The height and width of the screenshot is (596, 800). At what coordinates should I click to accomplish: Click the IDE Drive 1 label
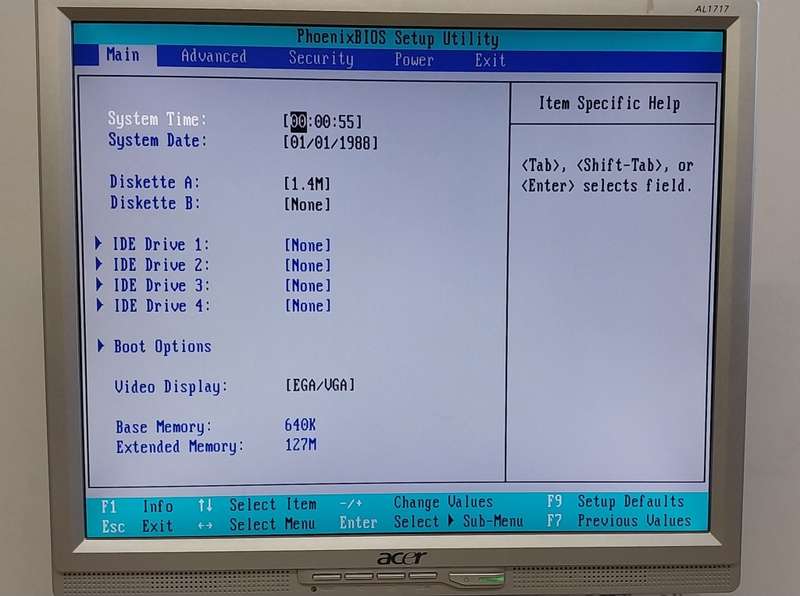[x=161, y=244]
